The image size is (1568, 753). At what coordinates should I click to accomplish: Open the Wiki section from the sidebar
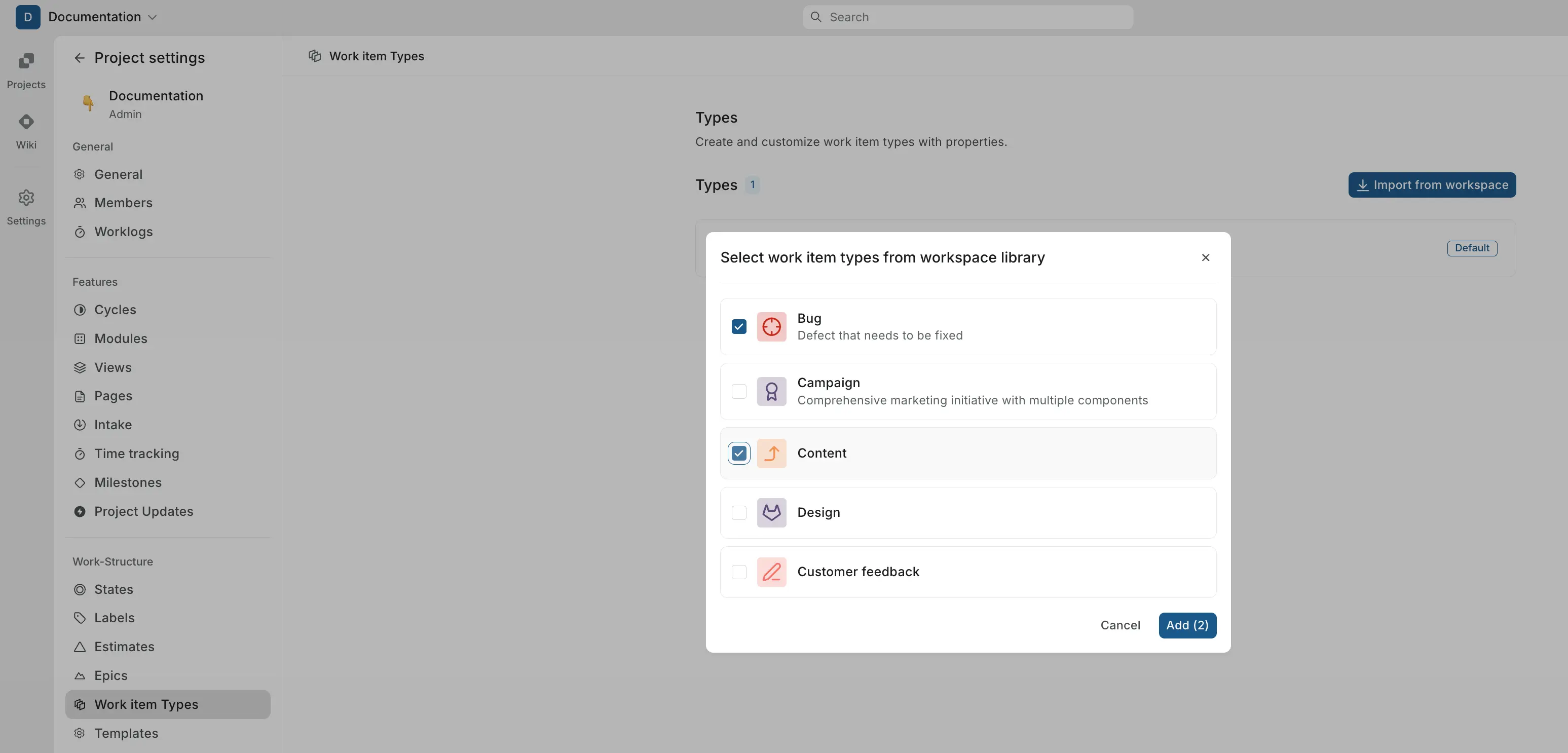pyautogui.click(x=25, y=130)
